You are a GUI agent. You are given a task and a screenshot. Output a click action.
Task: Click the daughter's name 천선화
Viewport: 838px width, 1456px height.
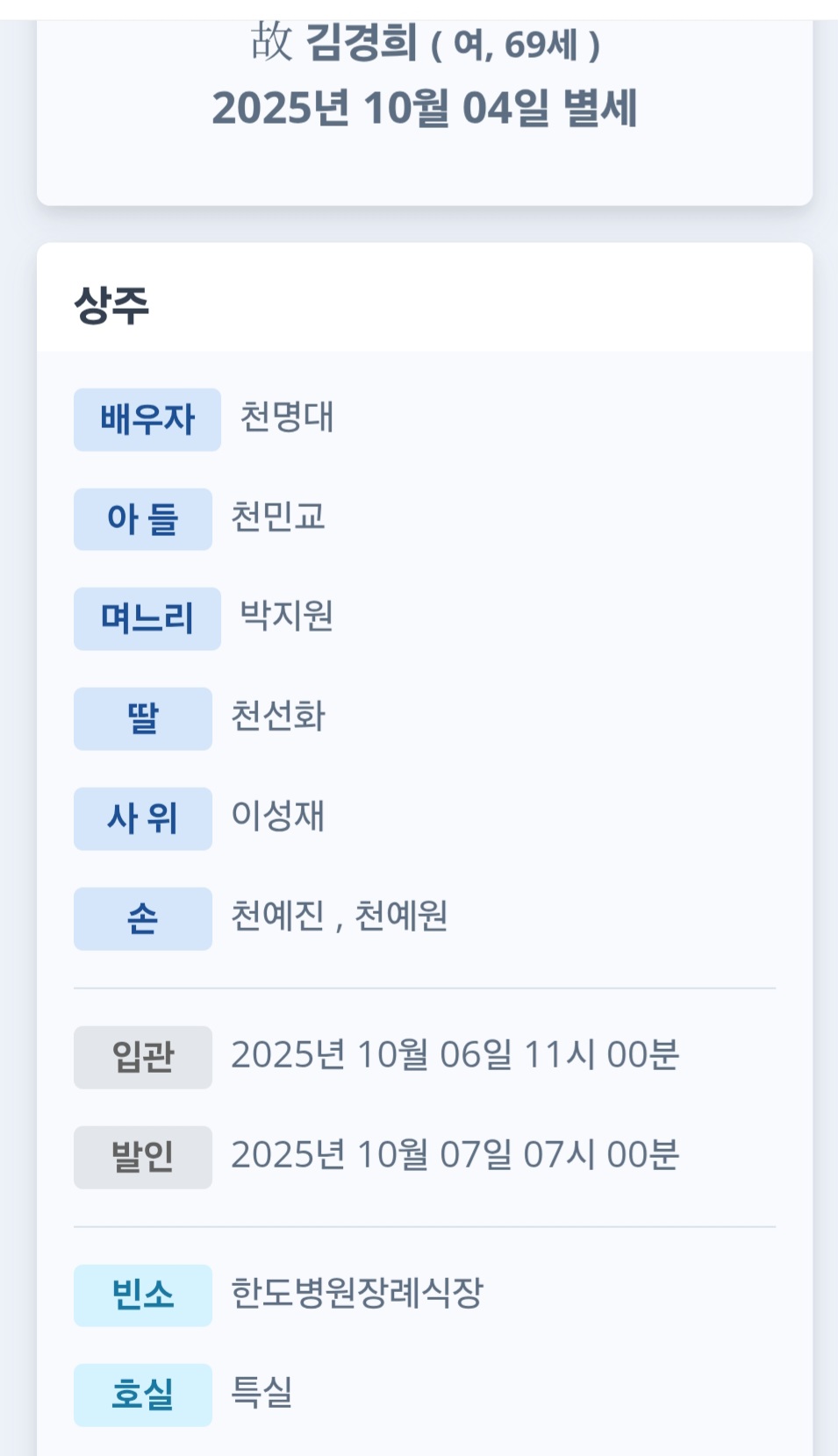click(277, 716)
